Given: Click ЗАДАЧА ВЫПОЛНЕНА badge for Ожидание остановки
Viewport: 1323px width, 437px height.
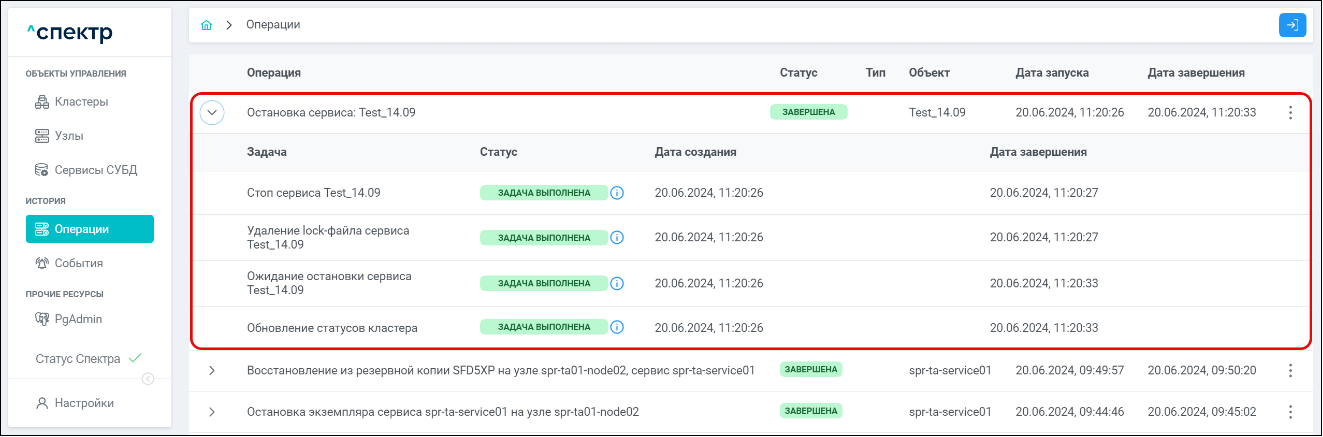Looking at the screenshot, I should pyautogui.click(x=544, y=284).
